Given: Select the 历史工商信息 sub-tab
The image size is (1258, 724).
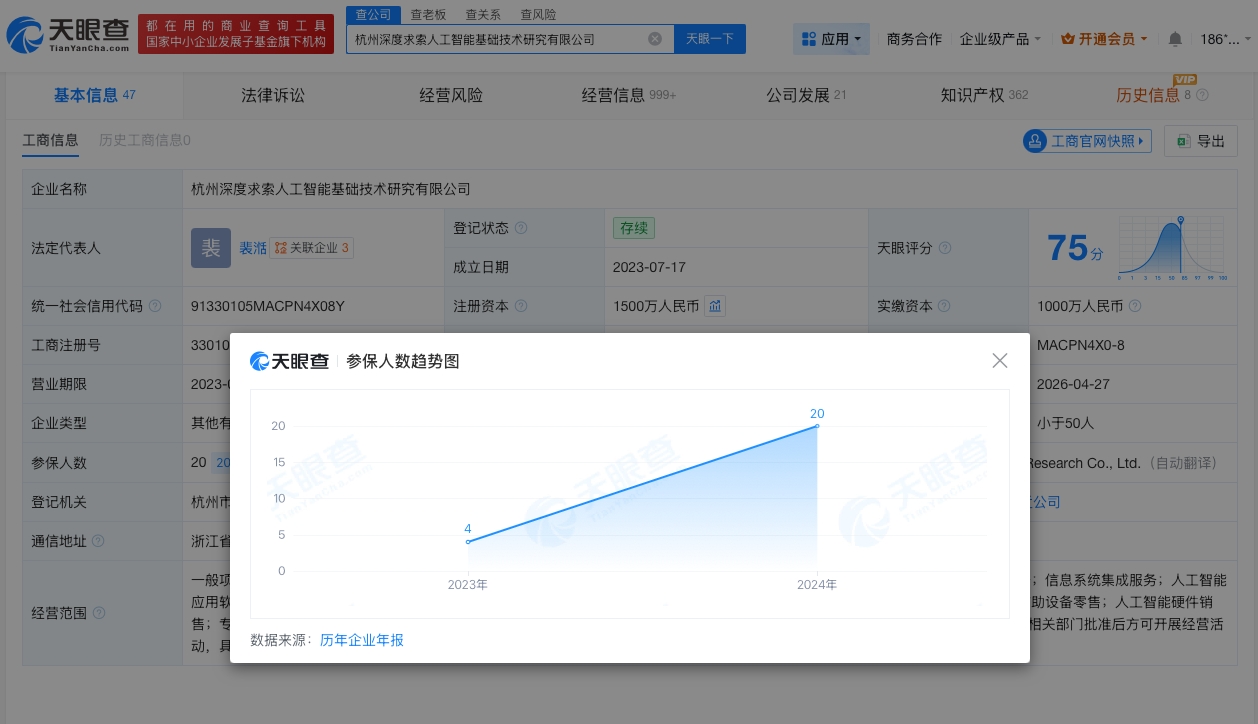Looking at the screenshot, I should click(144, 140).
